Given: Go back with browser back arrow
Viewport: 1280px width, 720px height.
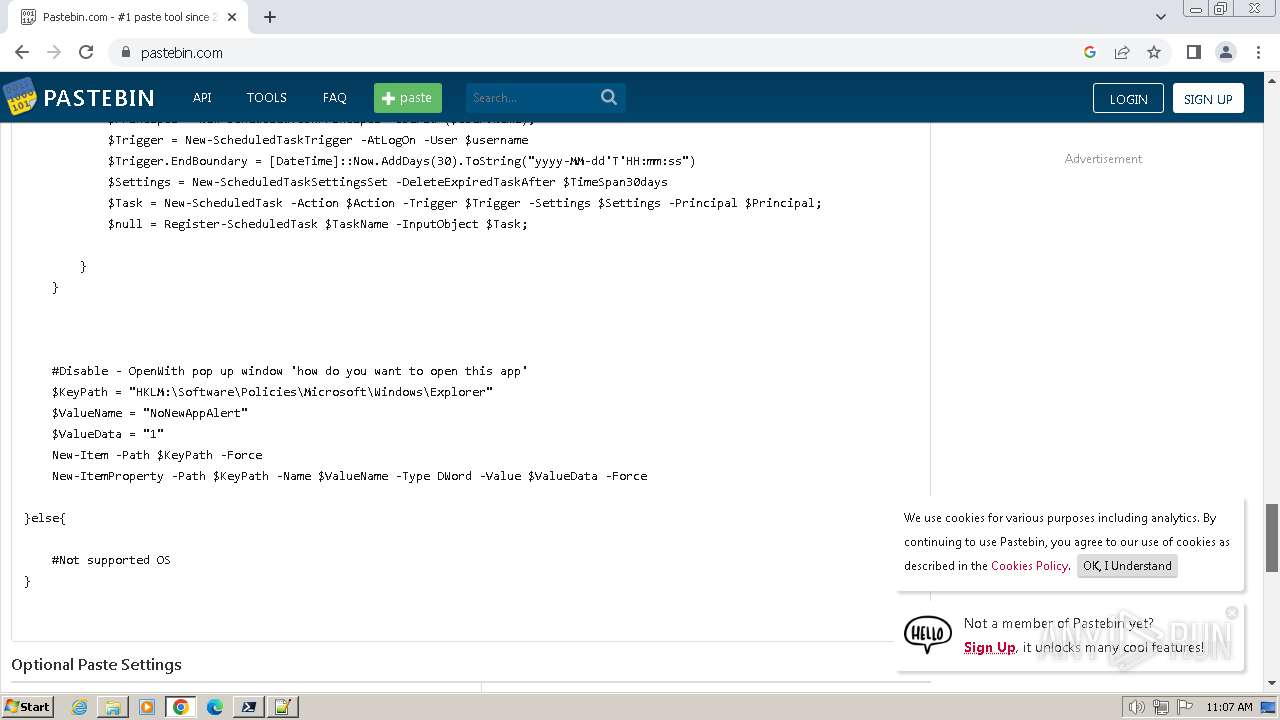Looking at the screenshot, I should coord(22,52).
